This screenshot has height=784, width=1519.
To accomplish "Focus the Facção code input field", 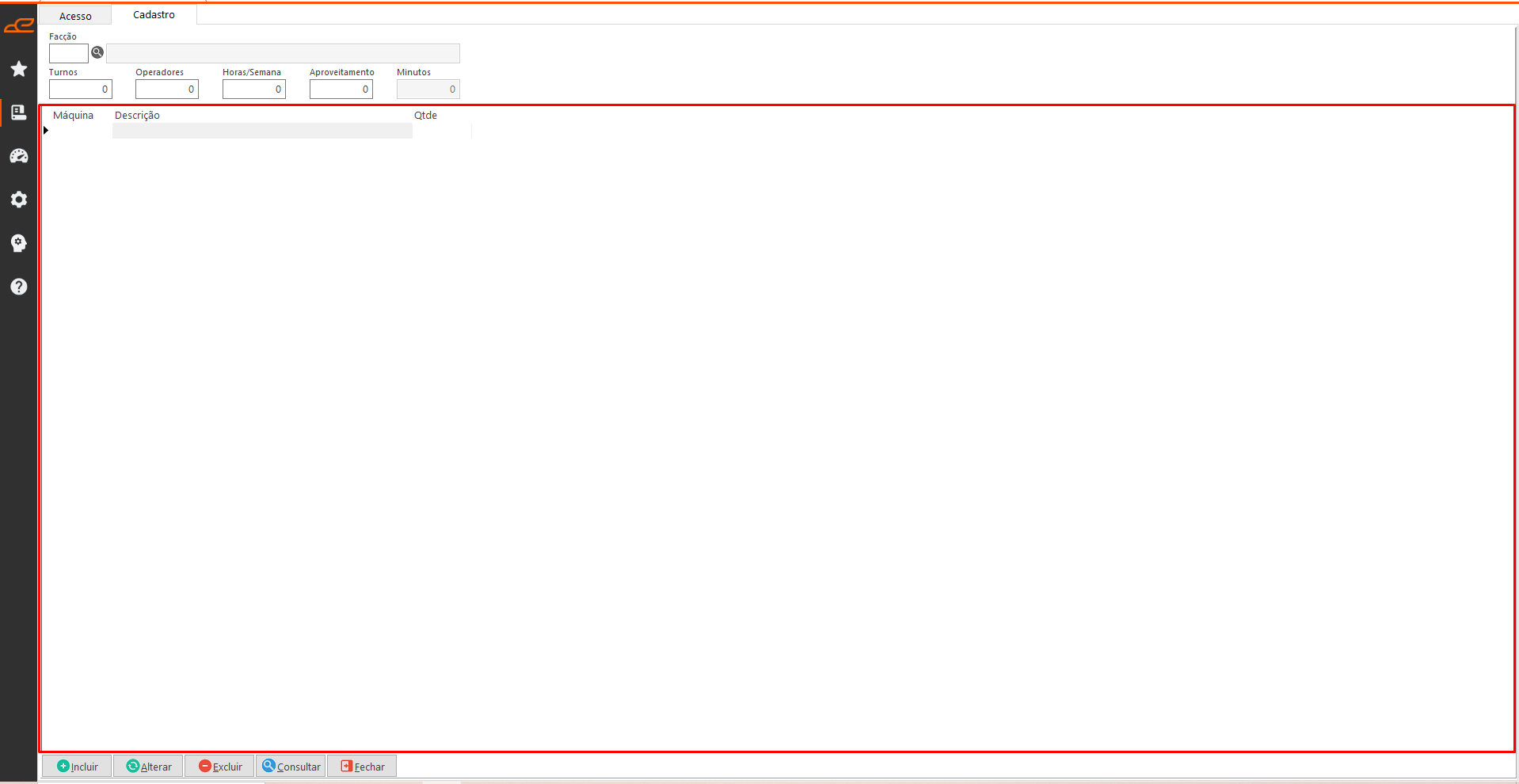I will 69,54.
